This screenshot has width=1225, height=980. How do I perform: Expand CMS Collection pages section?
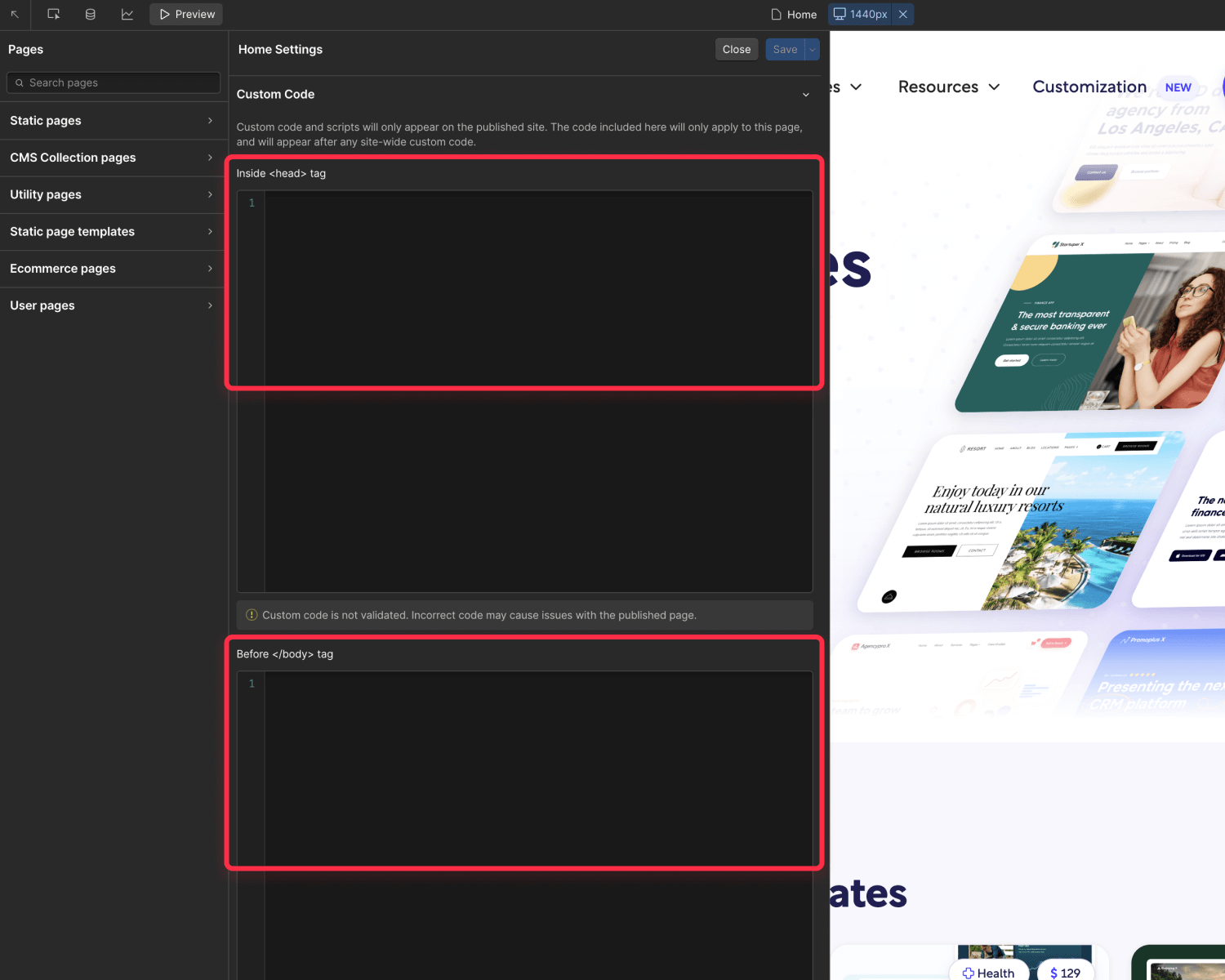(x=113, y=158)
